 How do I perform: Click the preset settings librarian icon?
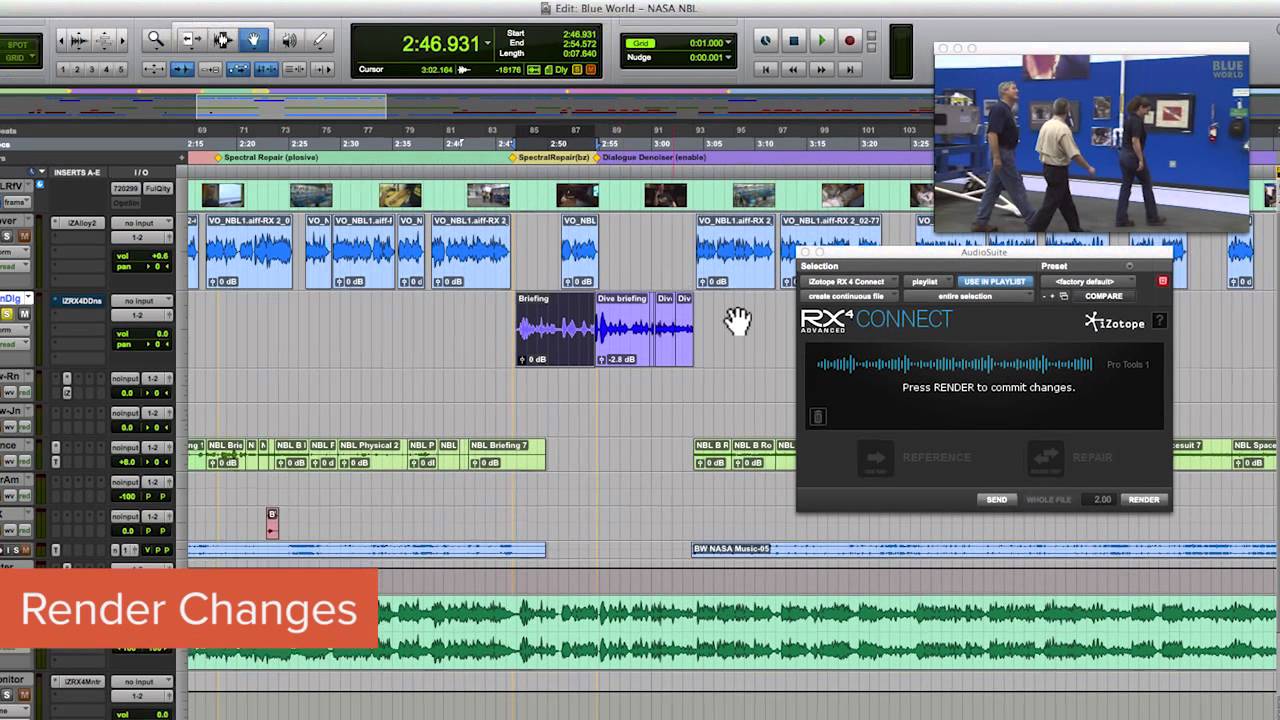(x=1064, y=296)
